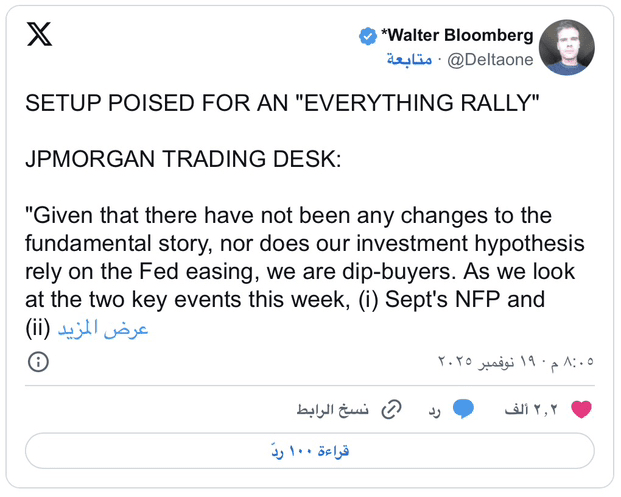Image resolution: width=621 pixels, height=497 pixels.
Task: Click the date ١٩ نوفمبر ٢٠٢٥
Action: 485,361
